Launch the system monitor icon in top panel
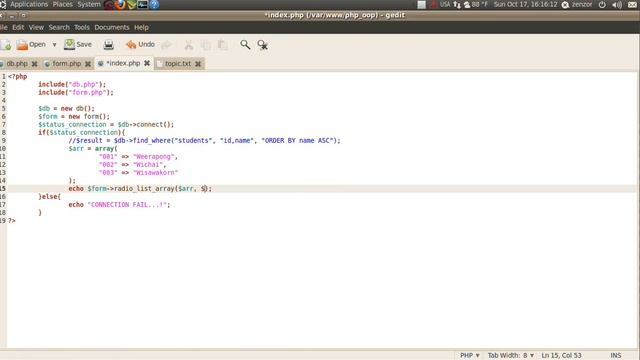 tap(142, 4)
